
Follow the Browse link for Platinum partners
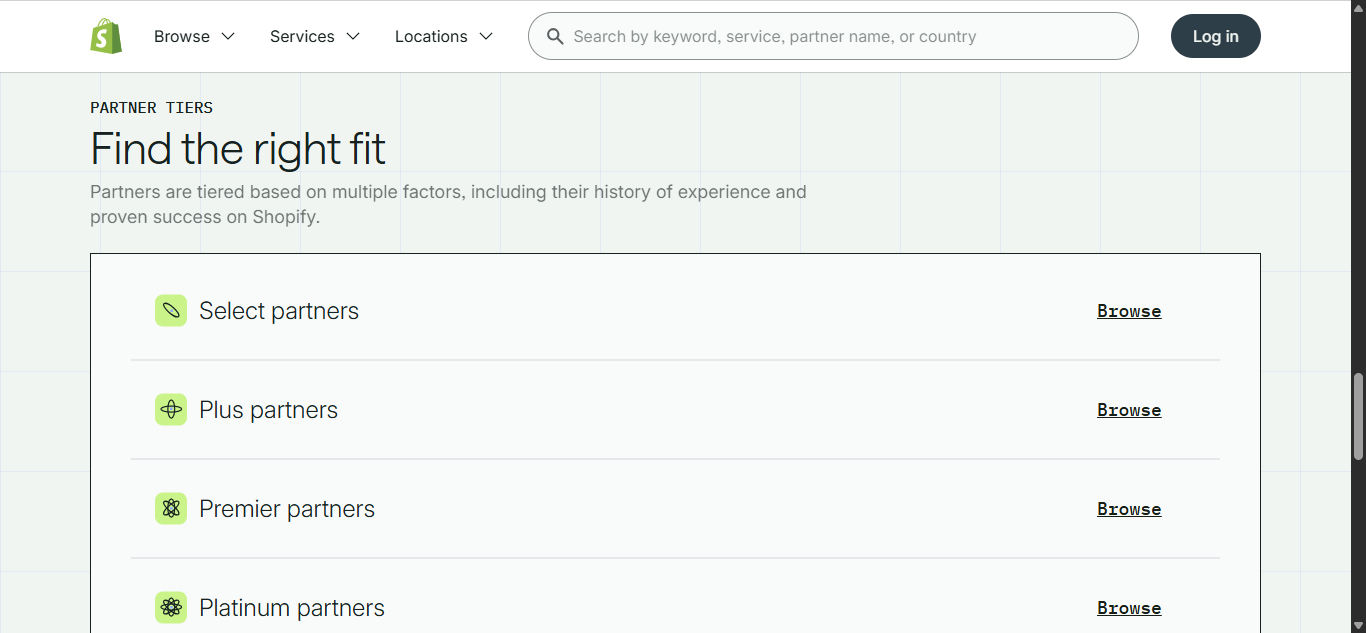tap(1128, 608)
